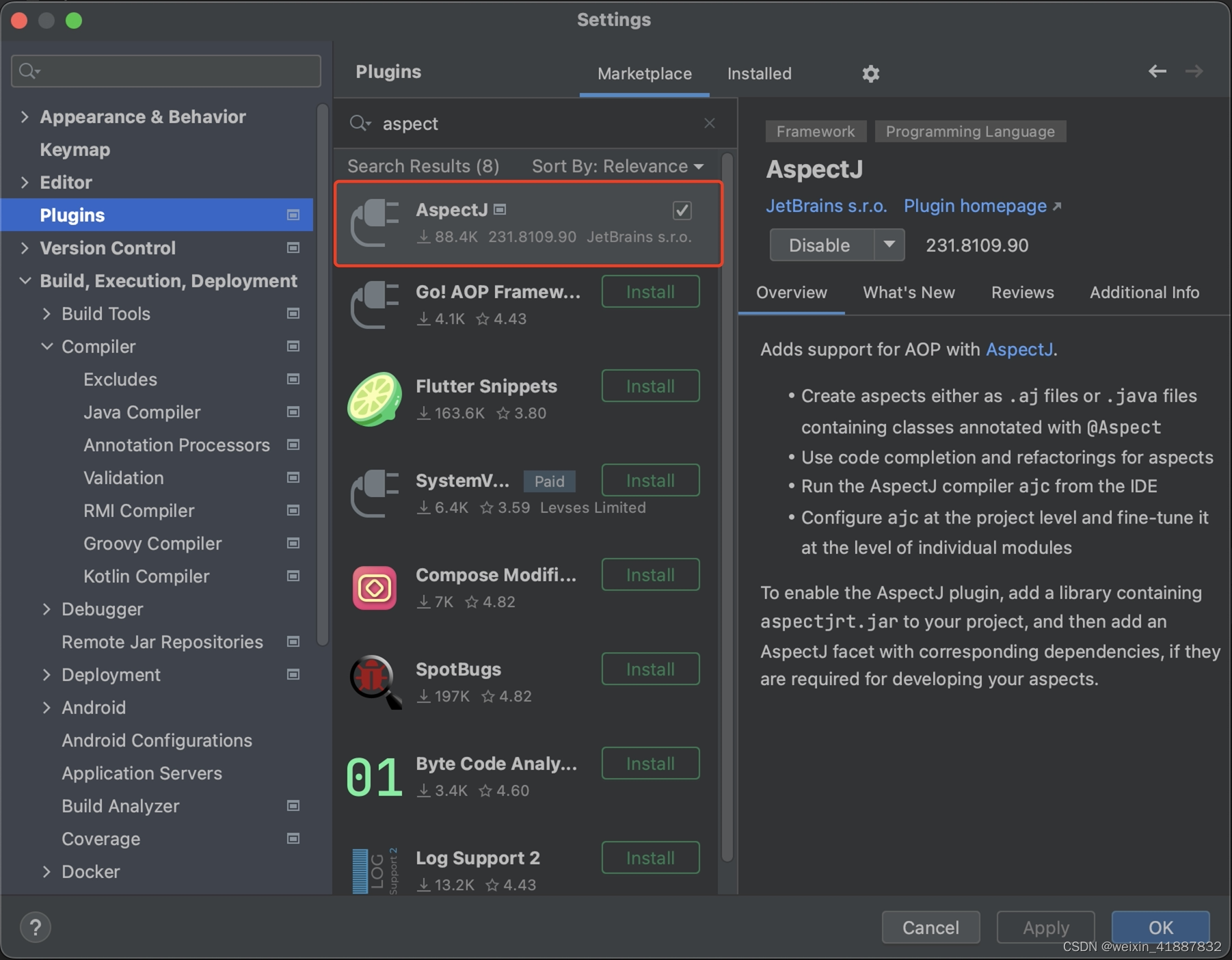This screenshot has width=1232, height=960.
Task: Expand the Editor settings section
Action: click(x=25, y=183)
